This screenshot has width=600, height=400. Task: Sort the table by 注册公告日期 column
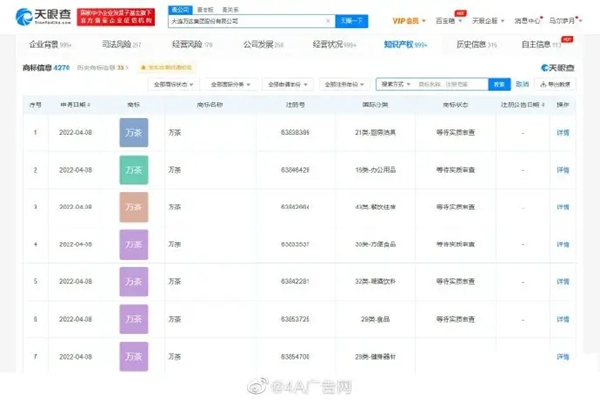pyautogui.click(x=523, y=104)
